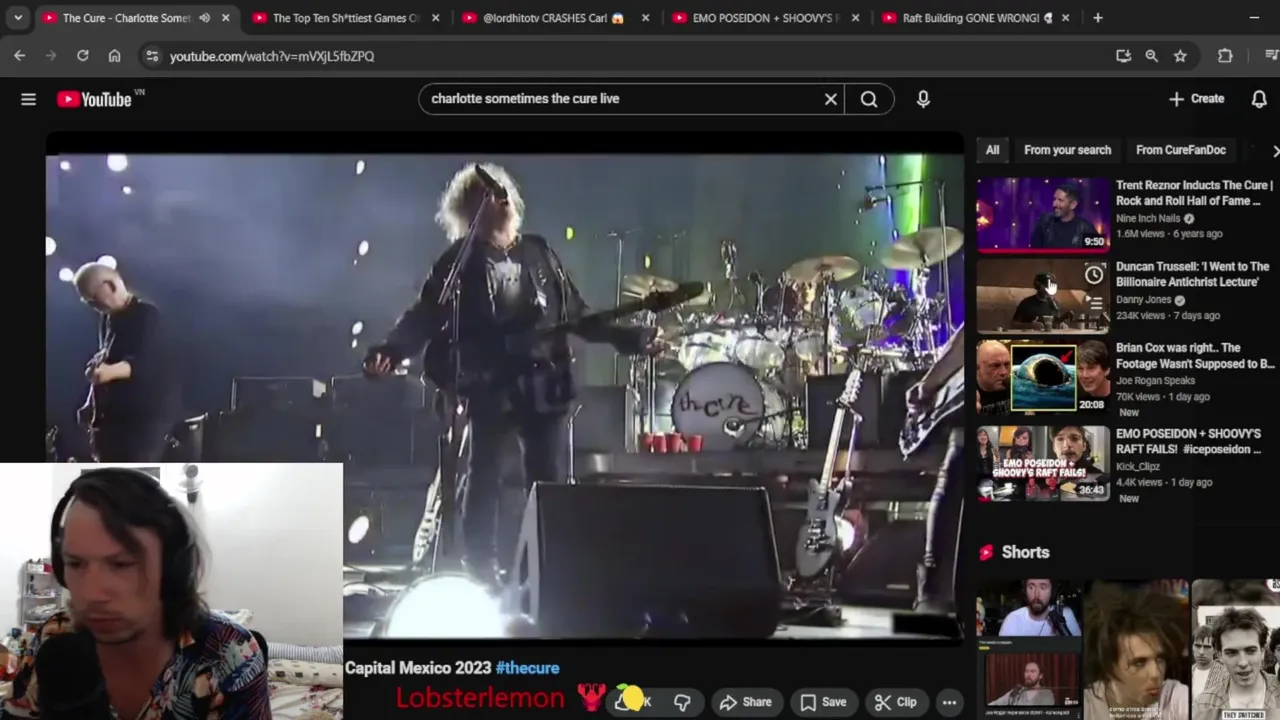Open Danny Jones channel link
The image size is (1280, 720).
coord(1143,300)
